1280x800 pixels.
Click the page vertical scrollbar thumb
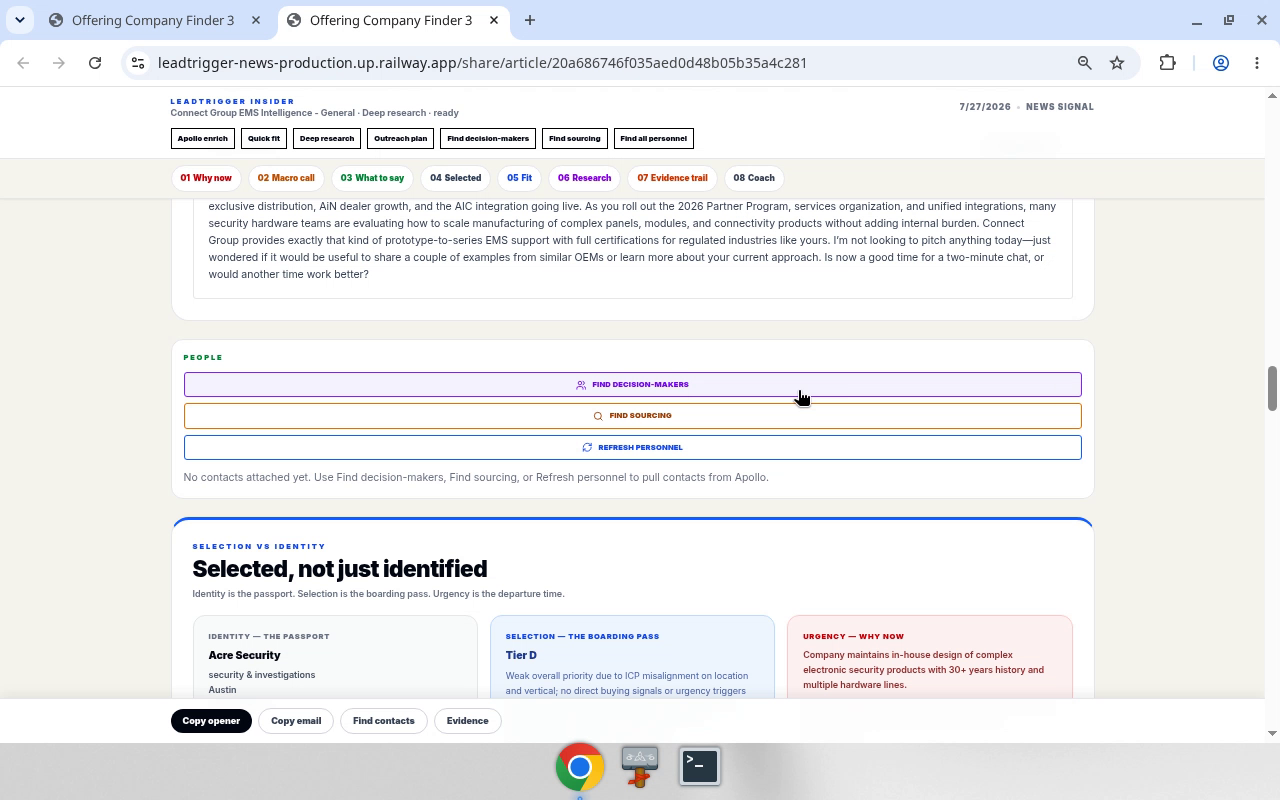pos(1272,388)
